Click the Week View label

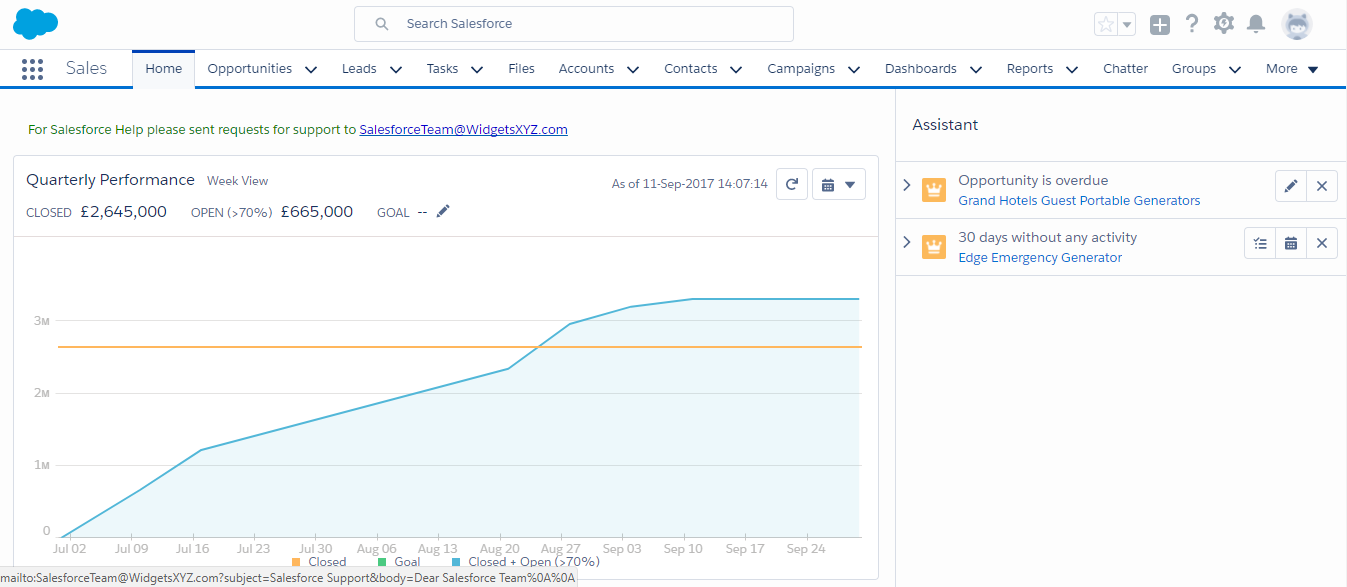coord(238,181)
